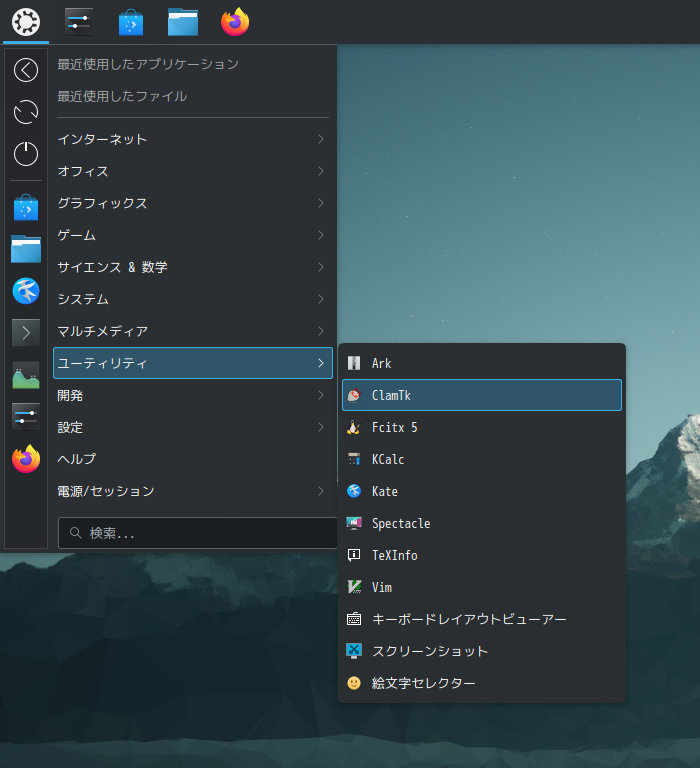Click the keyboard layout viewer icon
The image size is (700, 768).
coord(354,619)
